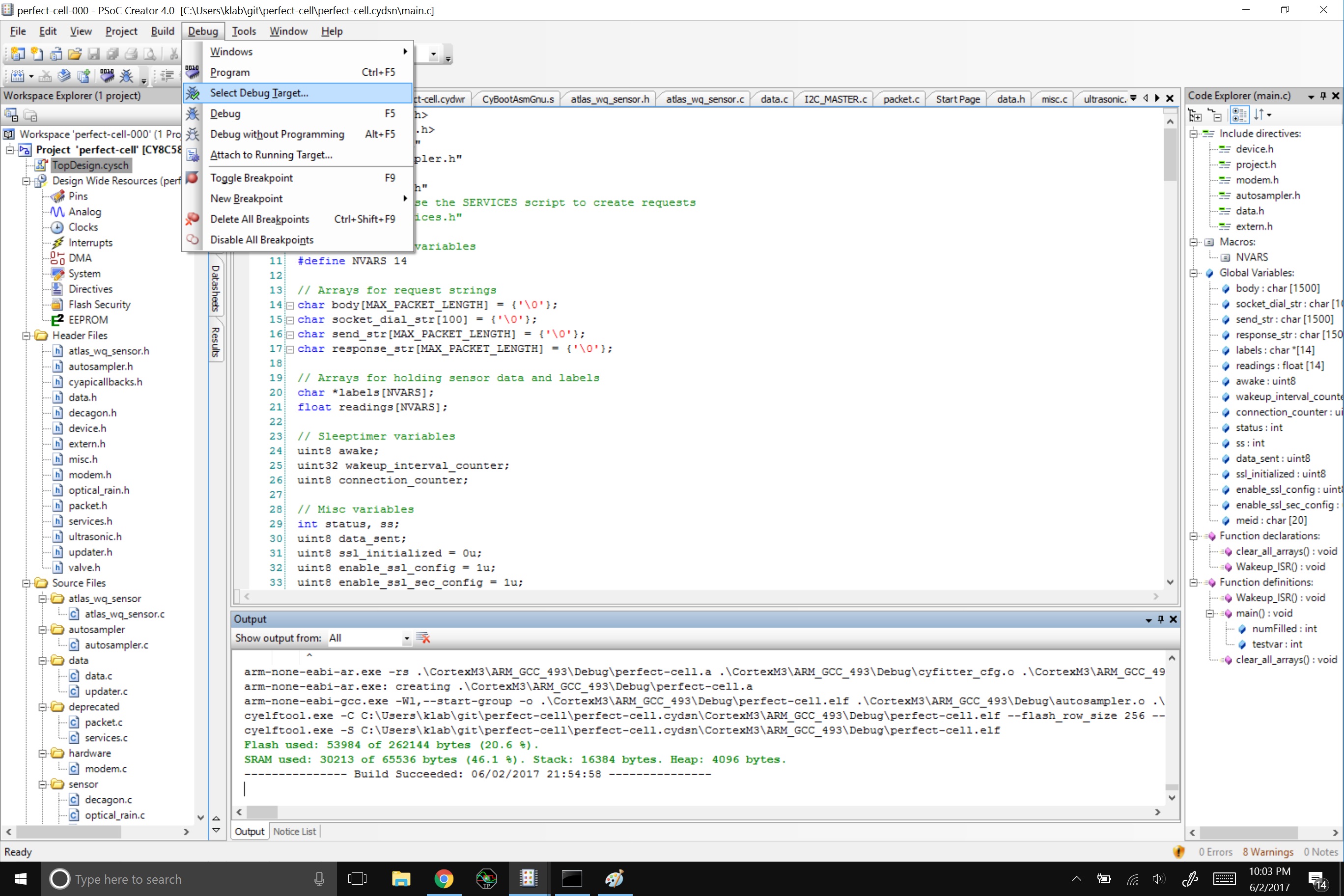Click the Disable All Breakpoints option

click(262, 239)
